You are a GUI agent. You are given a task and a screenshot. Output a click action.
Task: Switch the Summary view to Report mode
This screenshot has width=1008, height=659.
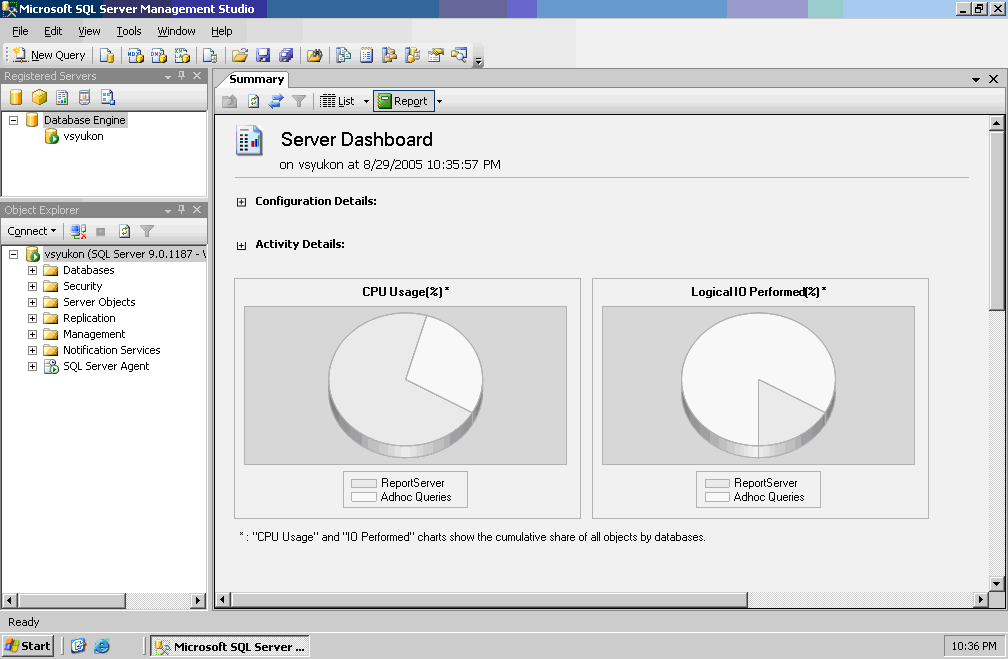coord(403,100)
